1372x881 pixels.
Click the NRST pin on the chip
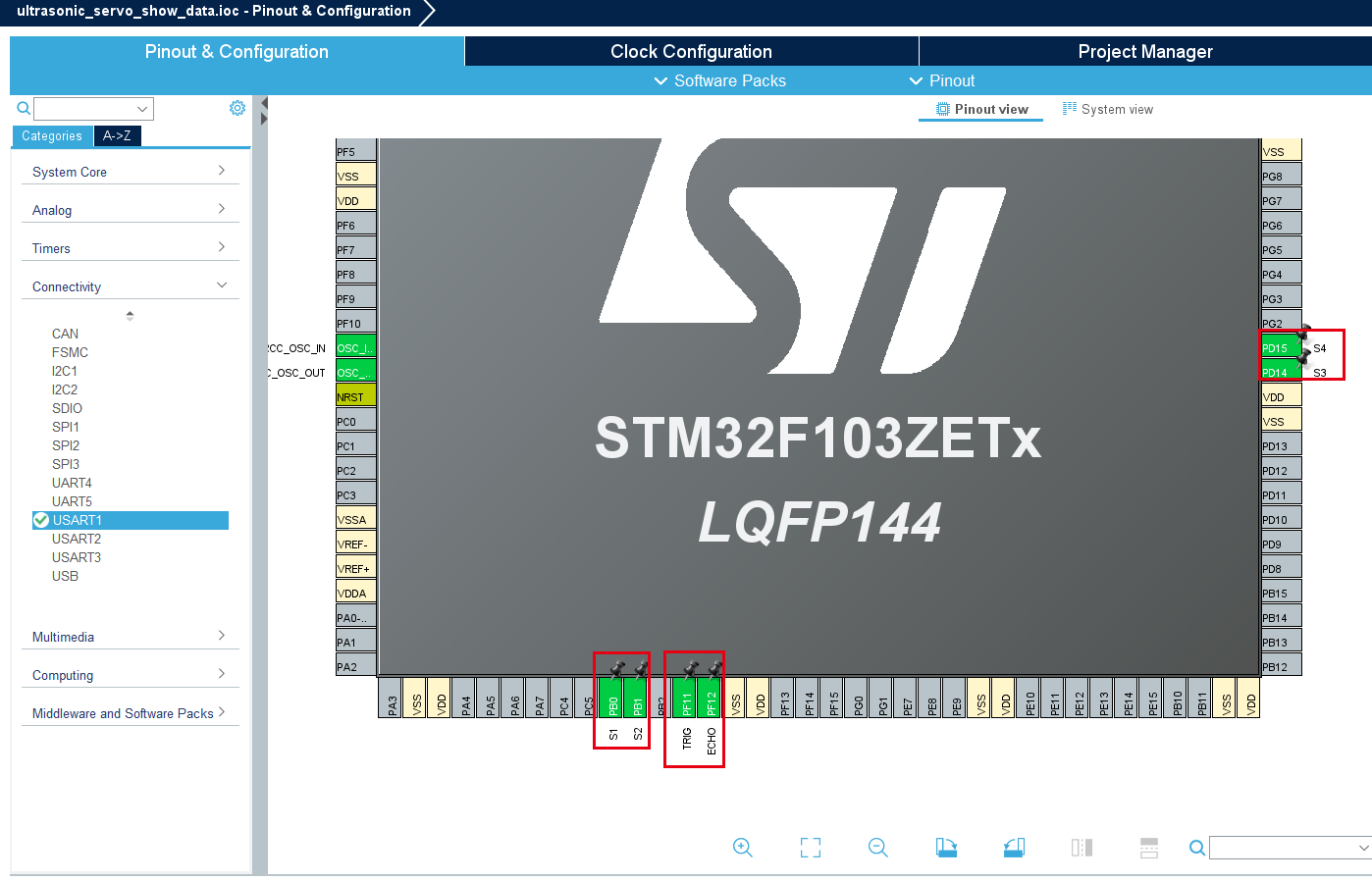click(356, 396)
